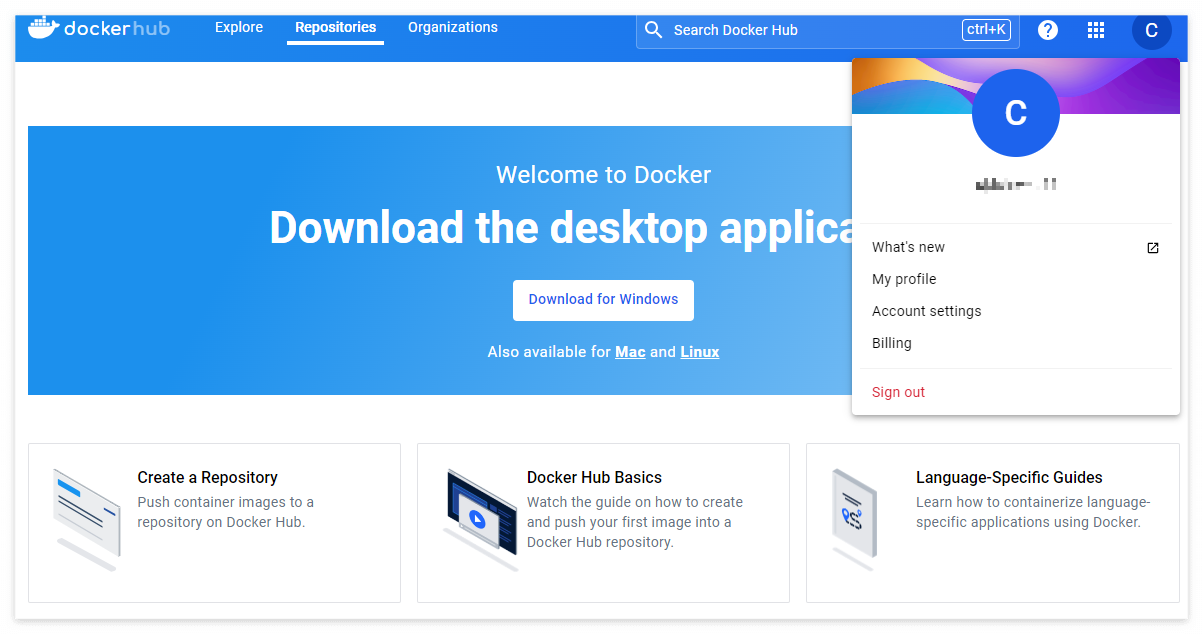Click the Language-Specific Guides illustration
This screenshot has width=1203, height=634.
point(853,520)
